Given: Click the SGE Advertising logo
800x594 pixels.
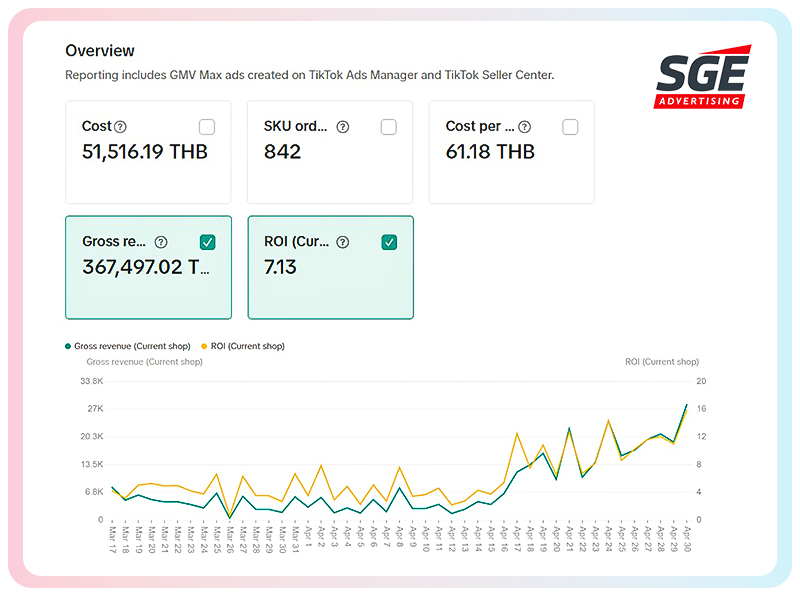Looking at the screenshot, I should coord(703,77).
